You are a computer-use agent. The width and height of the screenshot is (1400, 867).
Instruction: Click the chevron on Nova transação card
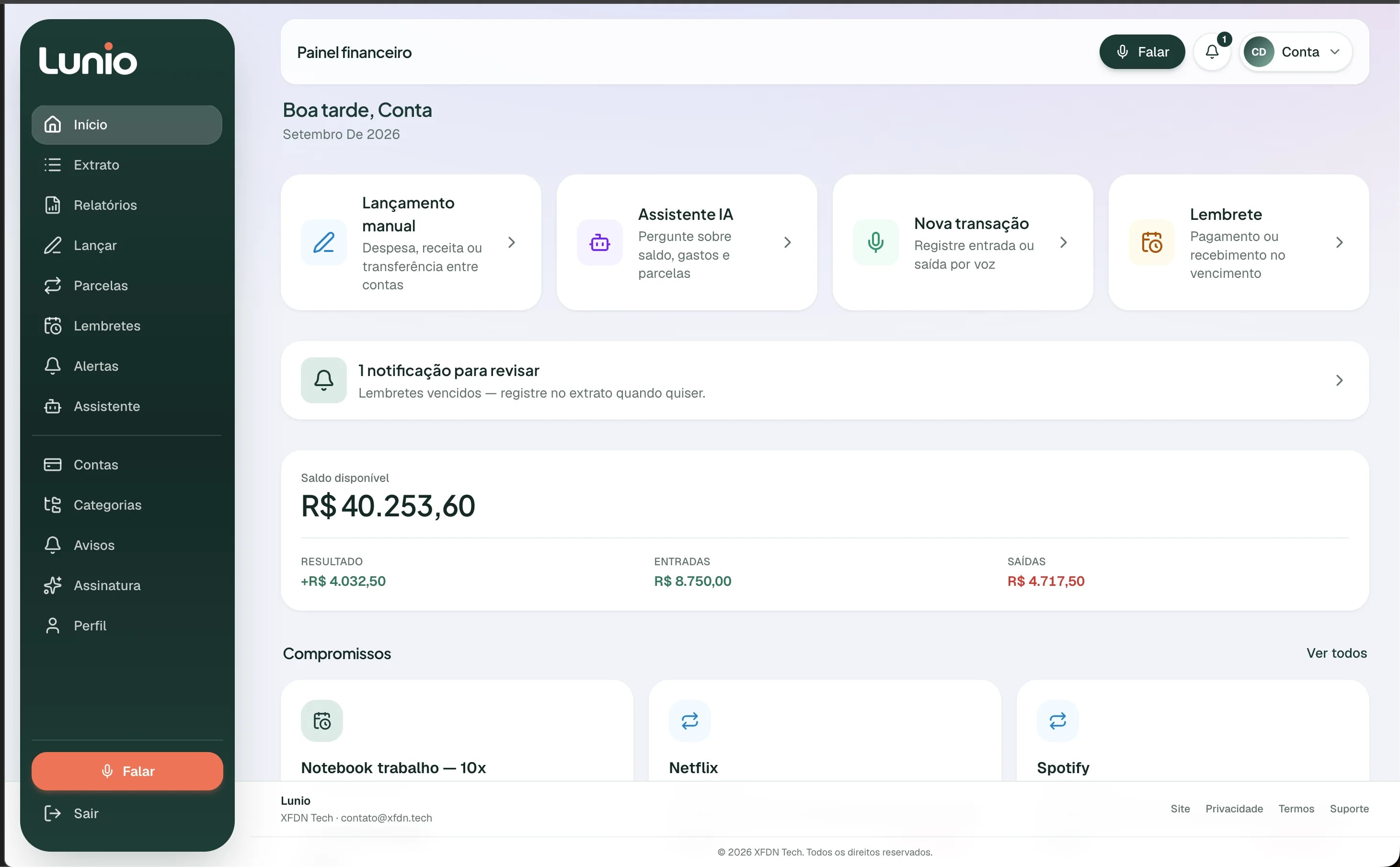click(x=1063, y=242)
